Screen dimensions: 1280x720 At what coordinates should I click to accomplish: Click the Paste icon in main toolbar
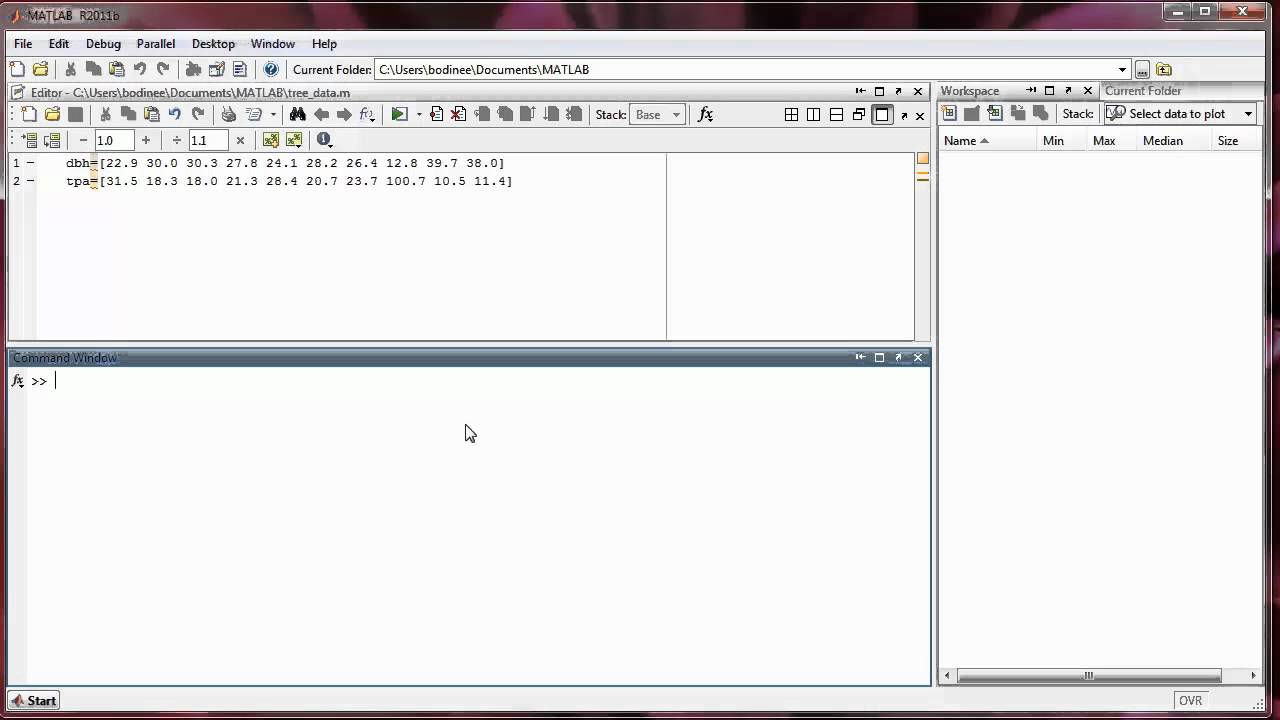click(x=117, y=69)
